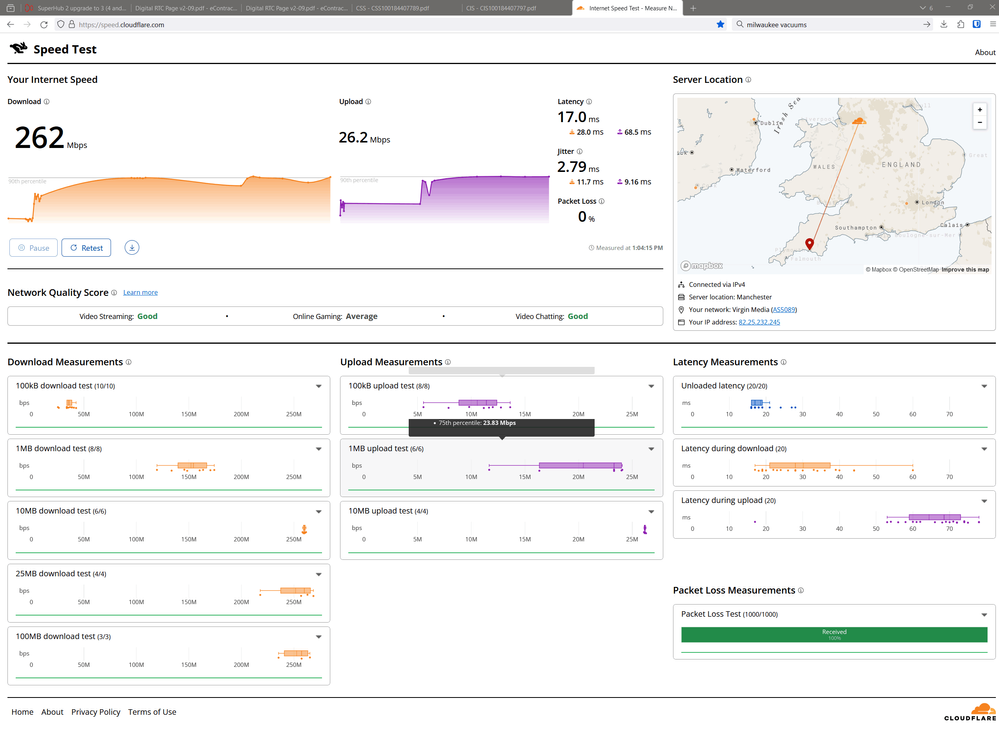Image resolution: width=999 pixels, height=729 pixels.
Task: Open the AS5089 network link
Action: click(x=784, y=310)
